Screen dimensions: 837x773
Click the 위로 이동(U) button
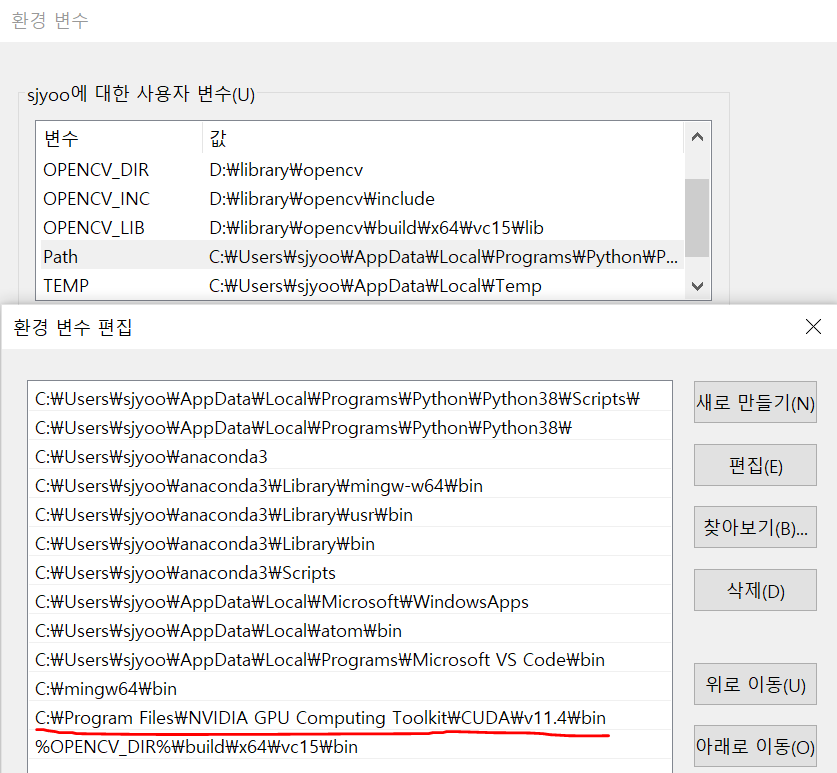click(x=755, y=684)
